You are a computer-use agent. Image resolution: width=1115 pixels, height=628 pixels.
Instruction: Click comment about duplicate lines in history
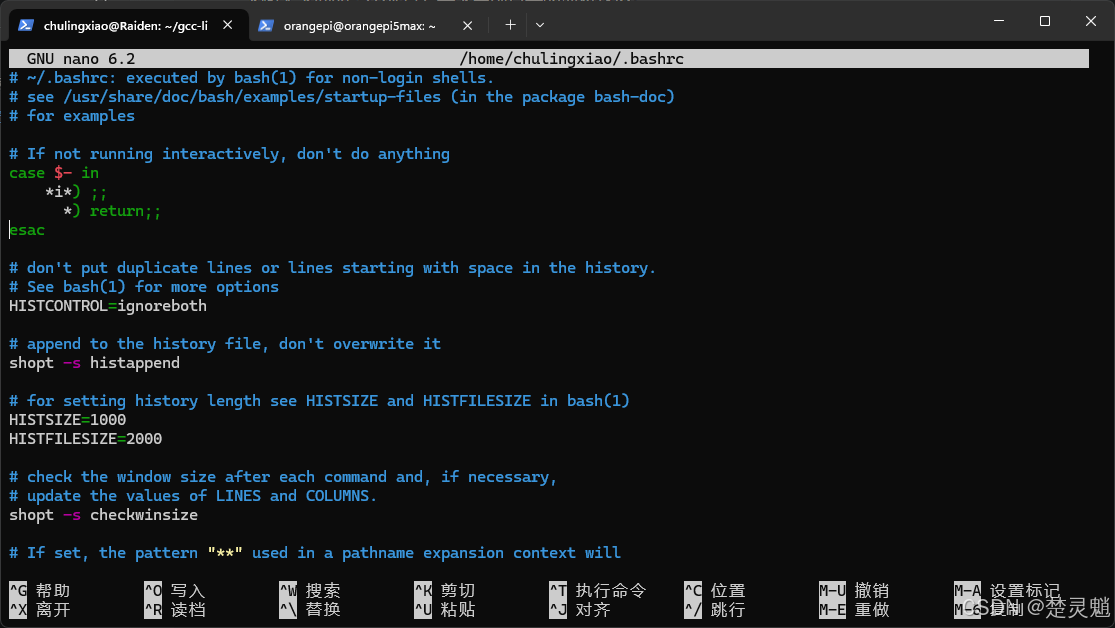[333, 268]
